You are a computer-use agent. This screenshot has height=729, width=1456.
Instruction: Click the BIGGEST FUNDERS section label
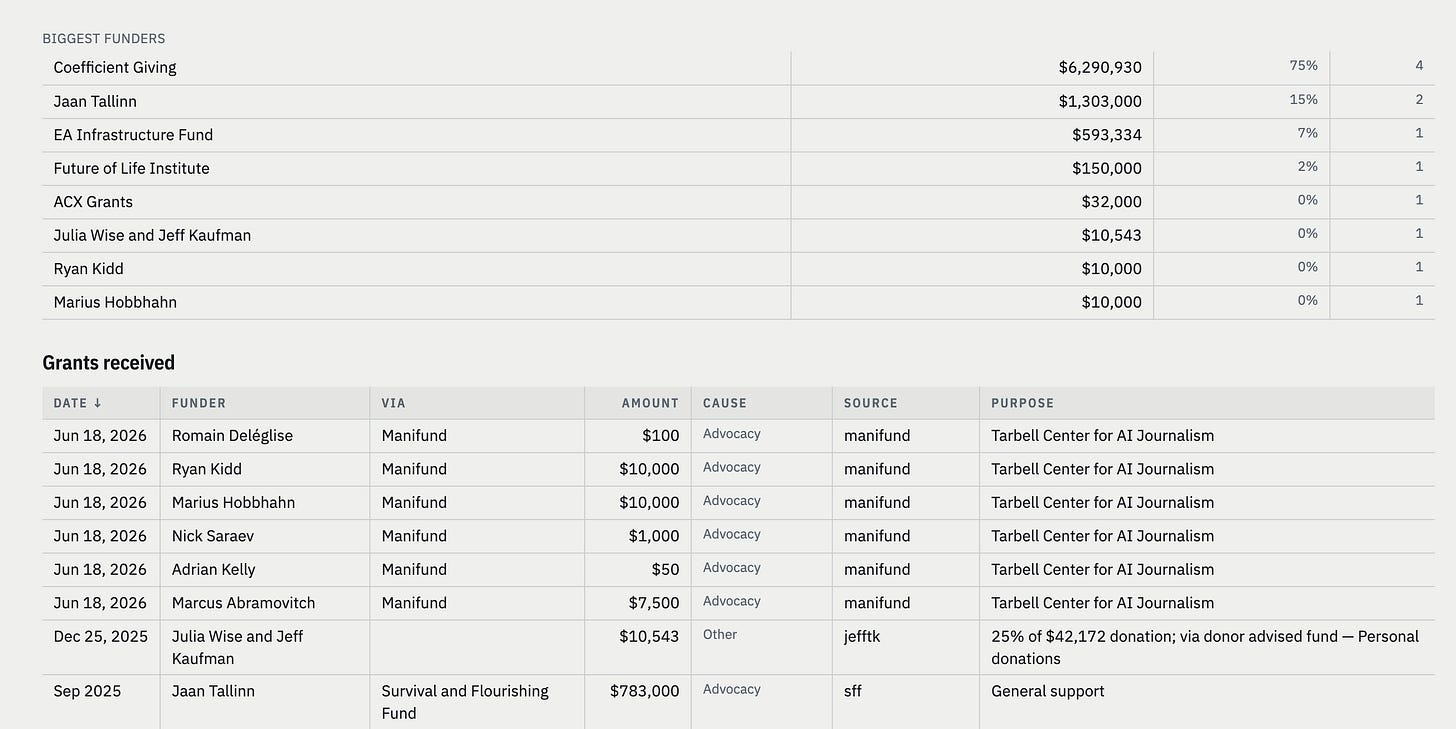(104, 39)
